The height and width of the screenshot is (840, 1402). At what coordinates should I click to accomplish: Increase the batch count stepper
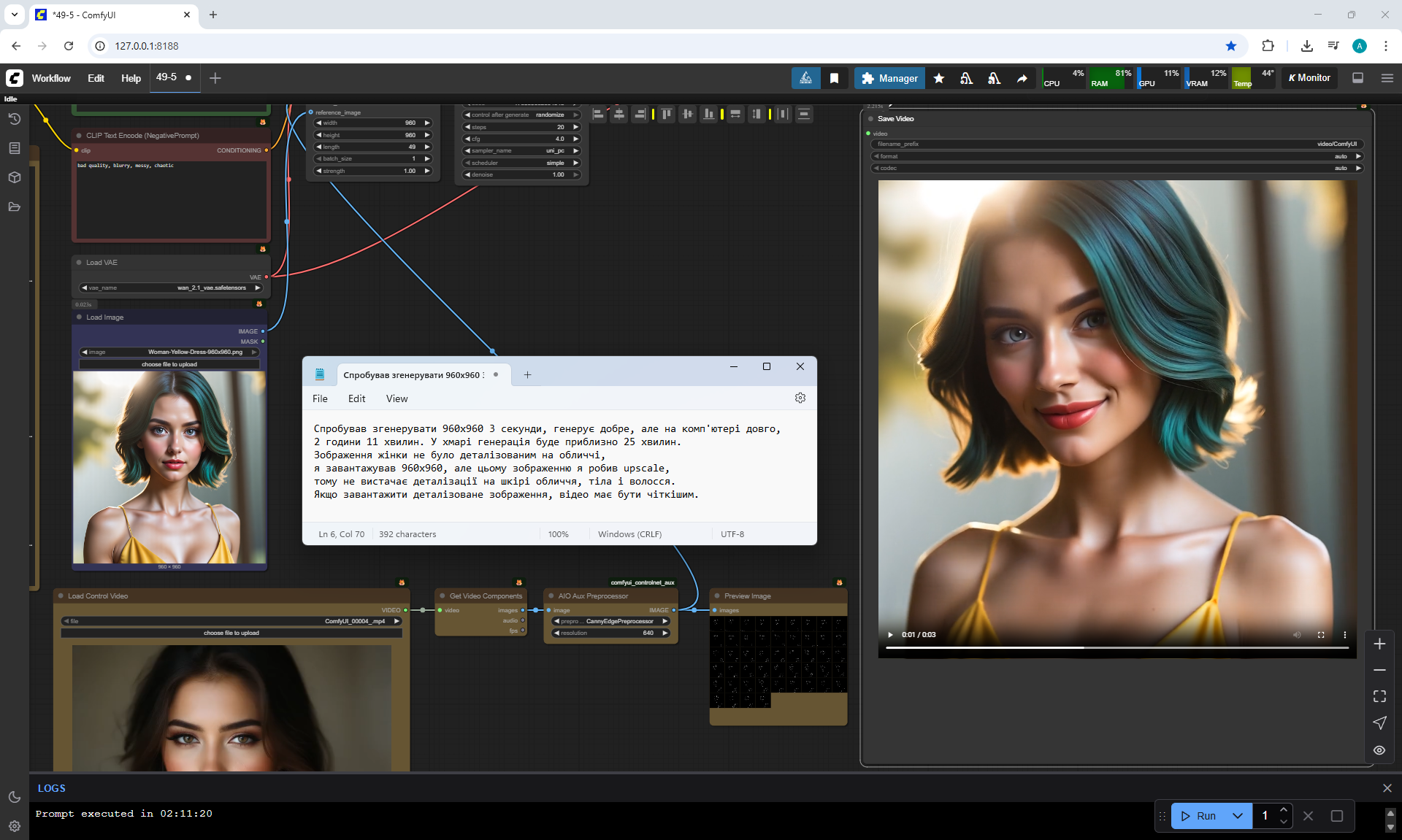1283,810
